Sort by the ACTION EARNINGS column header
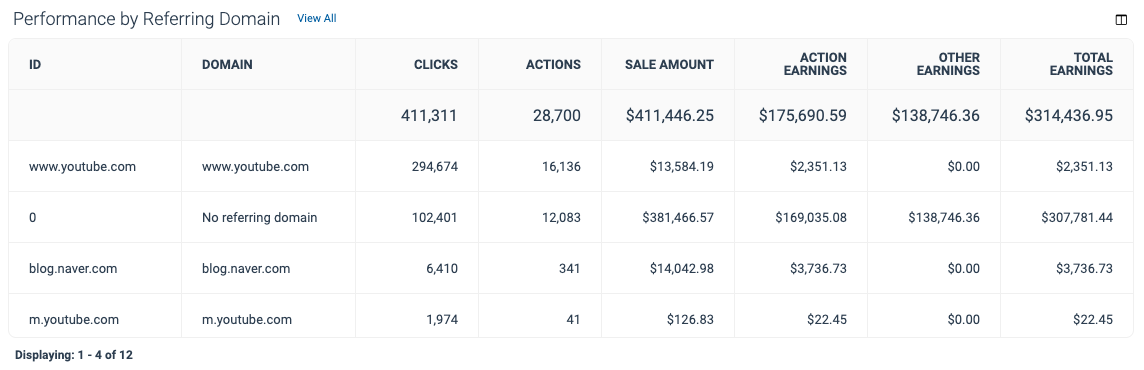Viewport: 1144px width, 370px height. pyautogui.click(x=815, y=64)
